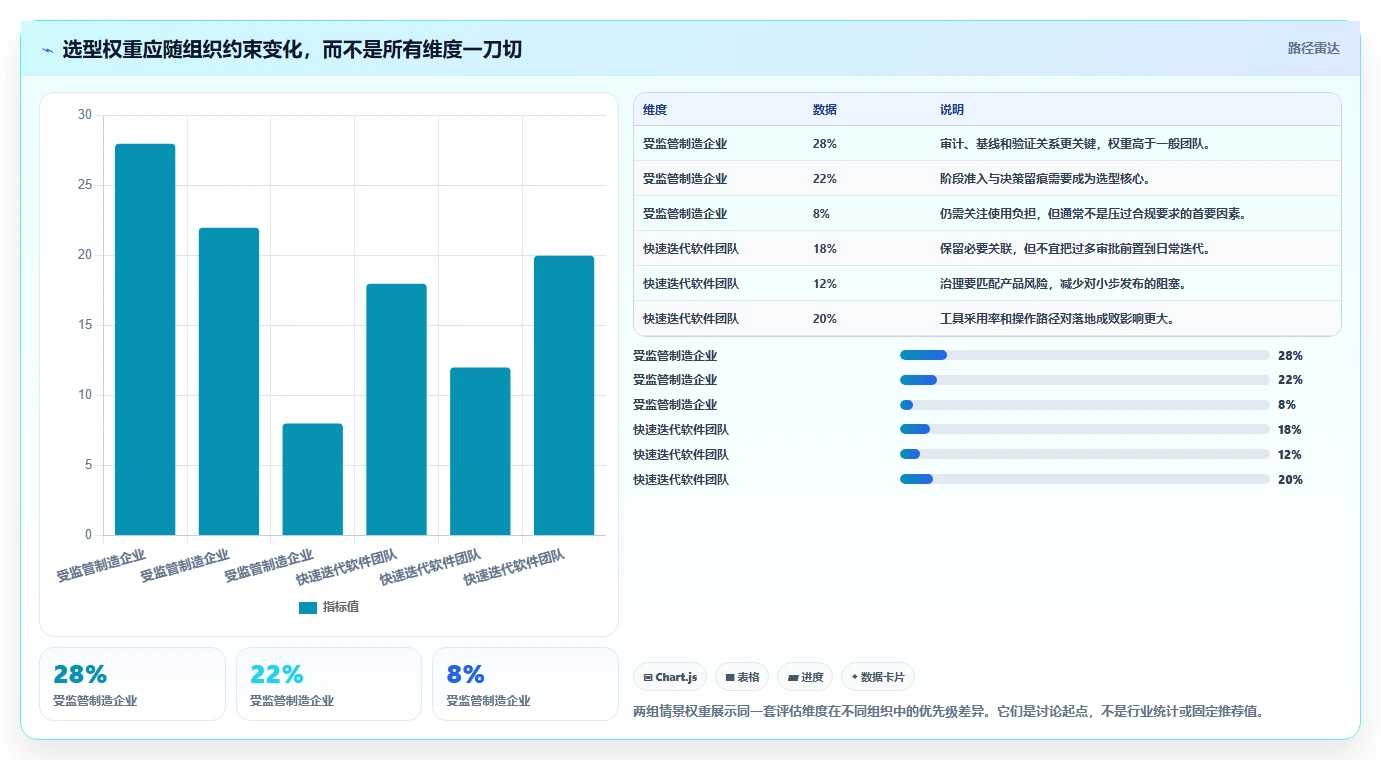This screenshot has height=760, width=1381.
Task: Open the large 28% data card
Action: [x=132, y=684]
